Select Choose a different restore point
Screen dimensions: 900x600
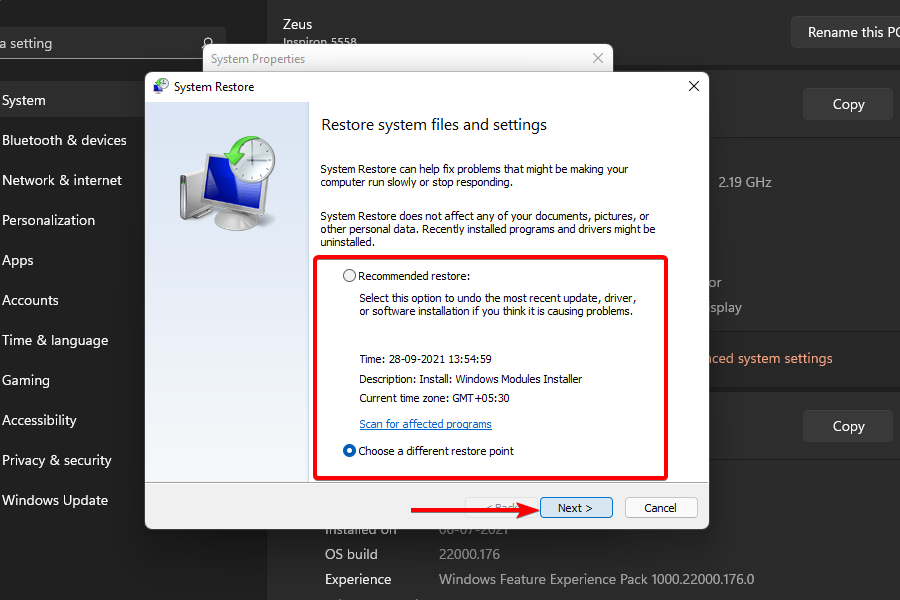click(x=350, y=451)
